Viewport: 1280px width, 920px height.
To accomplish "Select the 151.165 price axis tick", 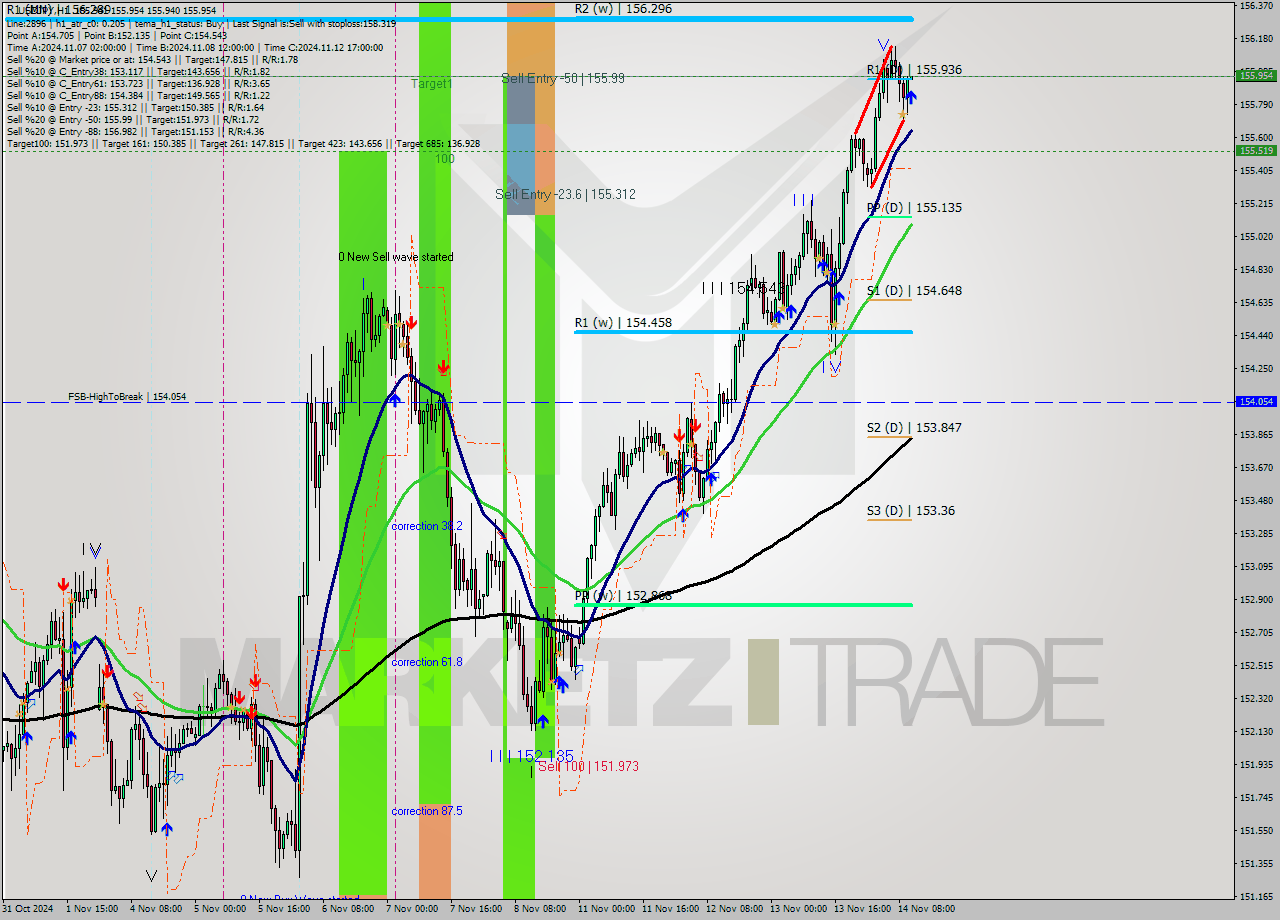I will 1256,897.
